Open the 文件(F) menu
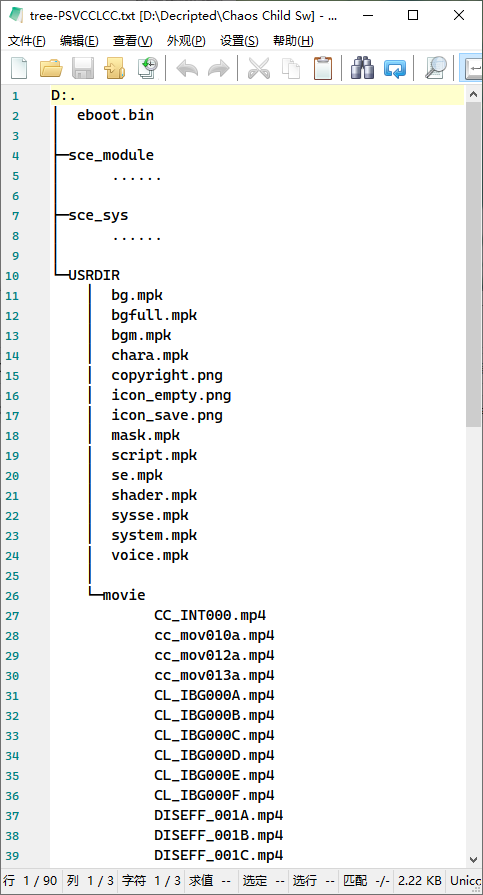 pos(27,41)
